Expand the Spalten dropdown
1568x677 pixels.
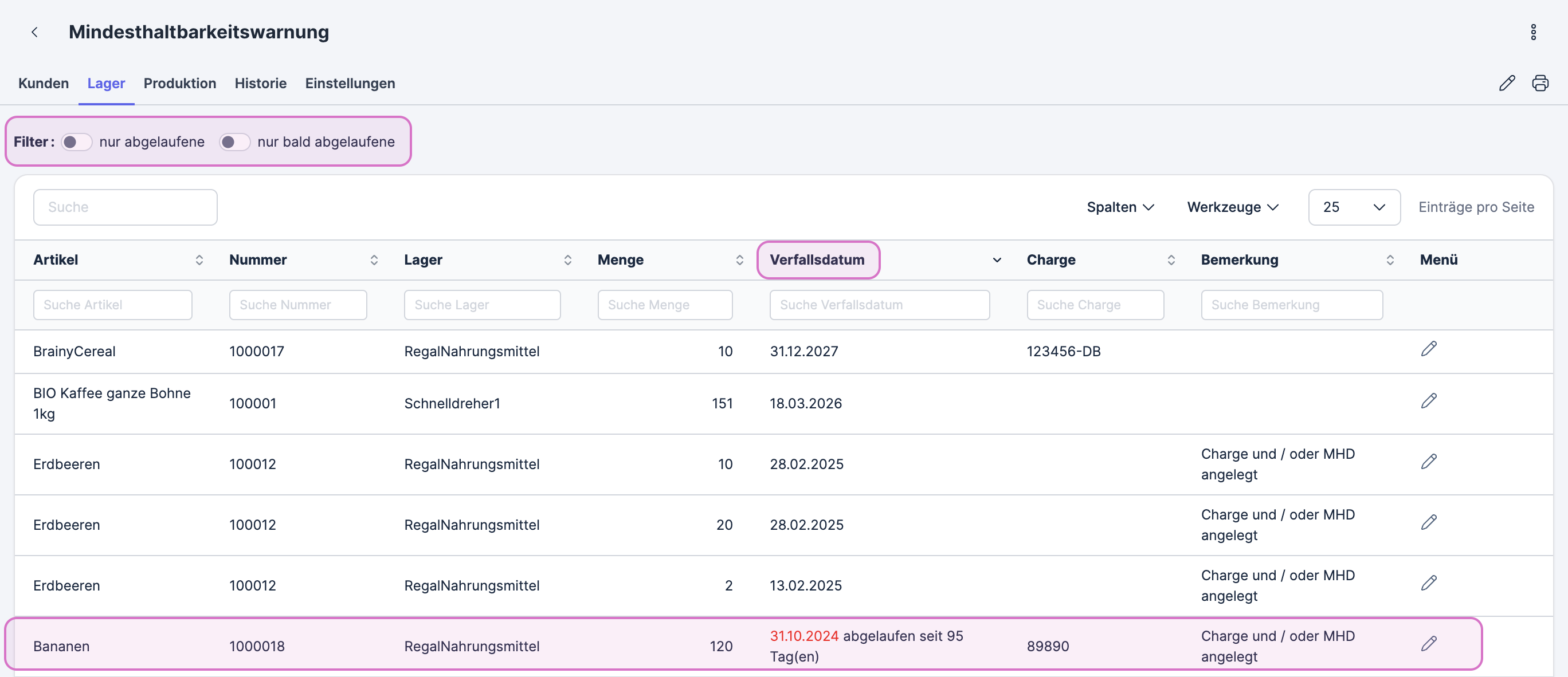coord(1120,207)
